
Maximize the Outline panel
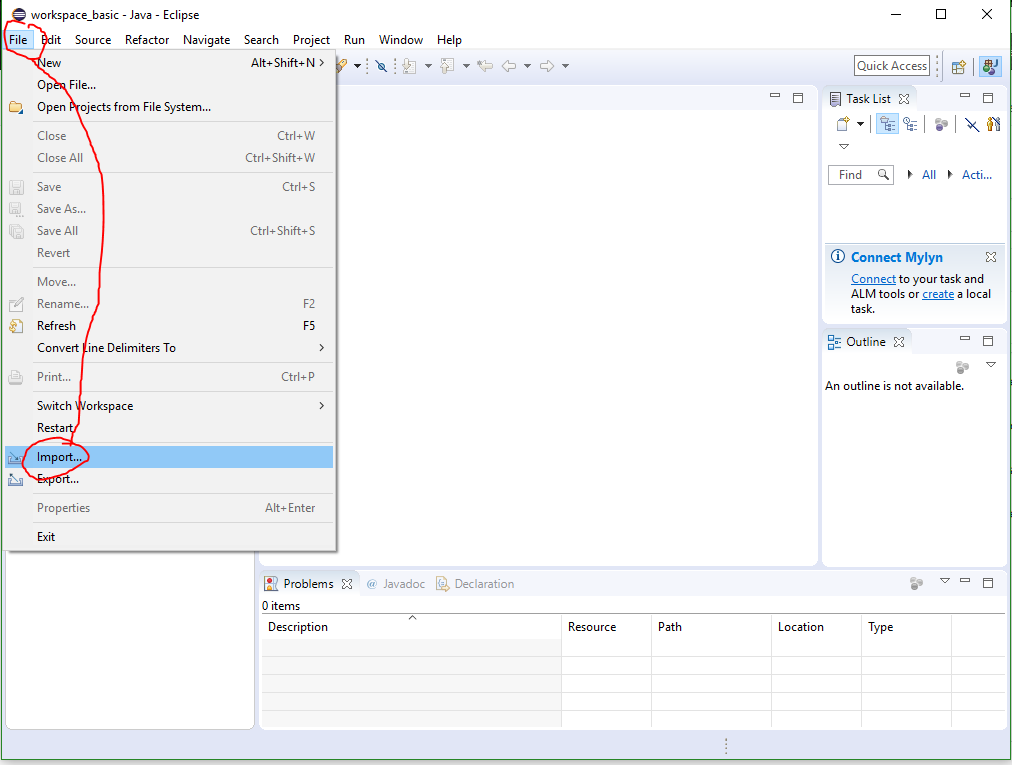(987, 341)
